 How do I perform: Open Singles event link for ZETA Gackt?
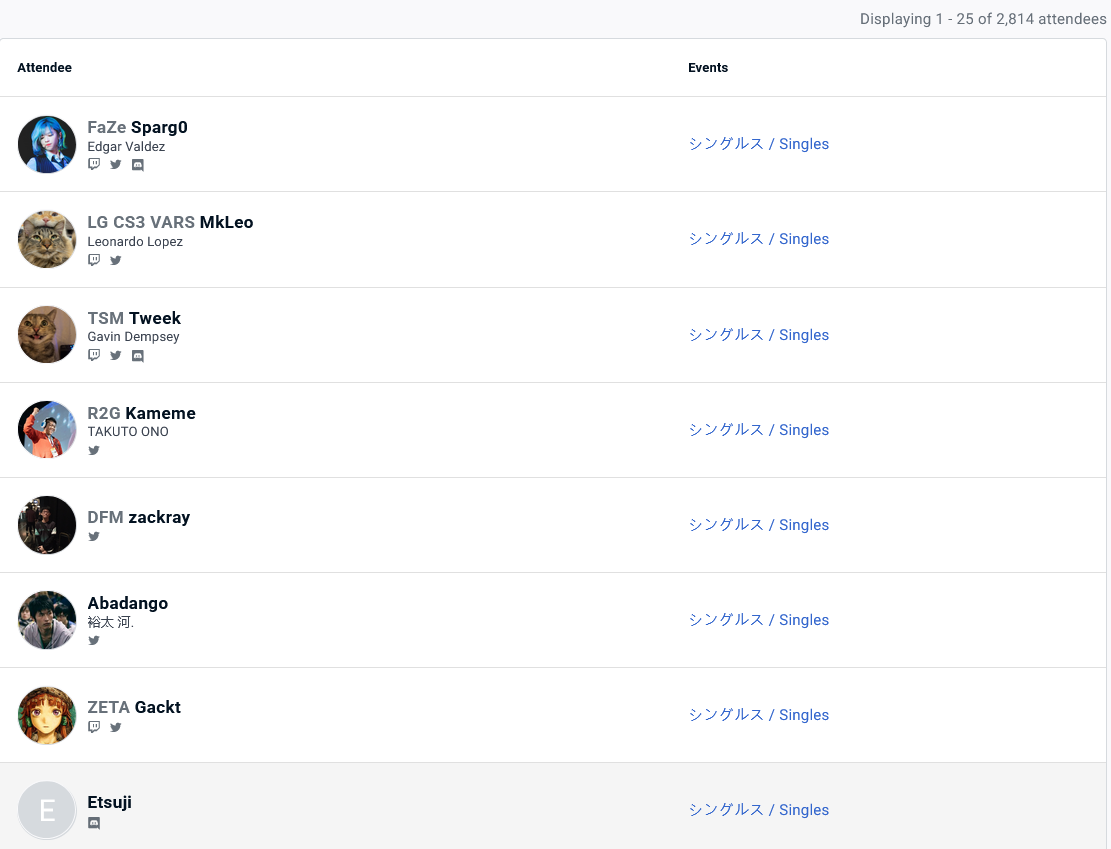pos(759,714)
